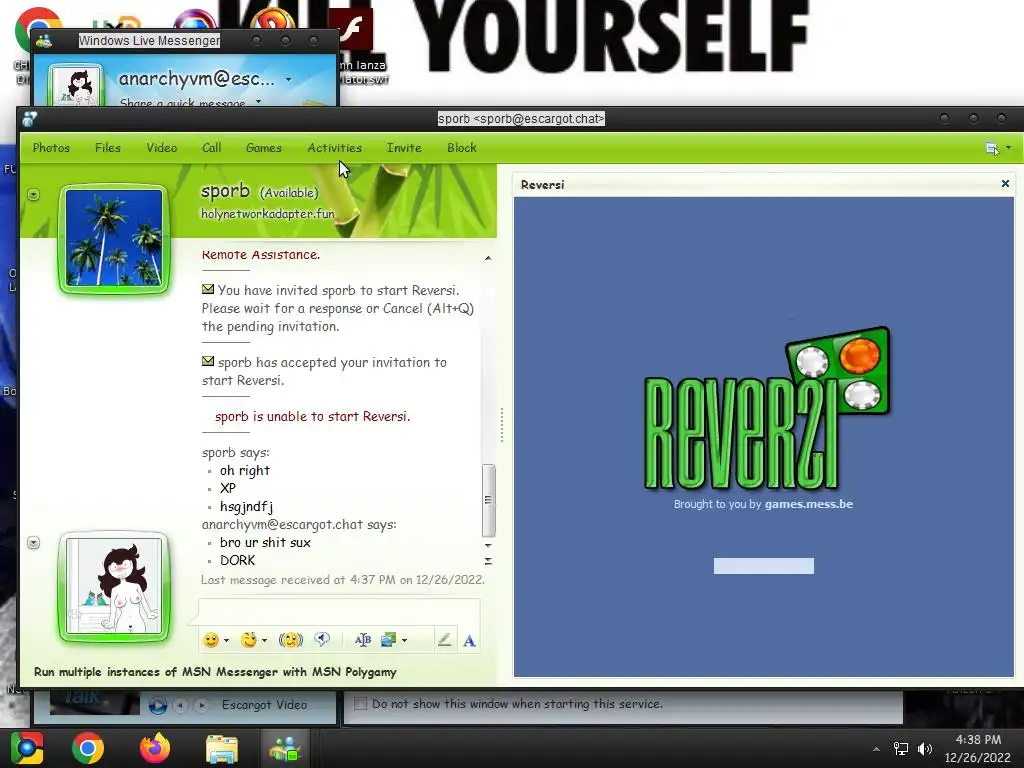Expand the emoticon dropdown arrow
Viewport: 1024px width, 768px height.
[x=227, y=641]
